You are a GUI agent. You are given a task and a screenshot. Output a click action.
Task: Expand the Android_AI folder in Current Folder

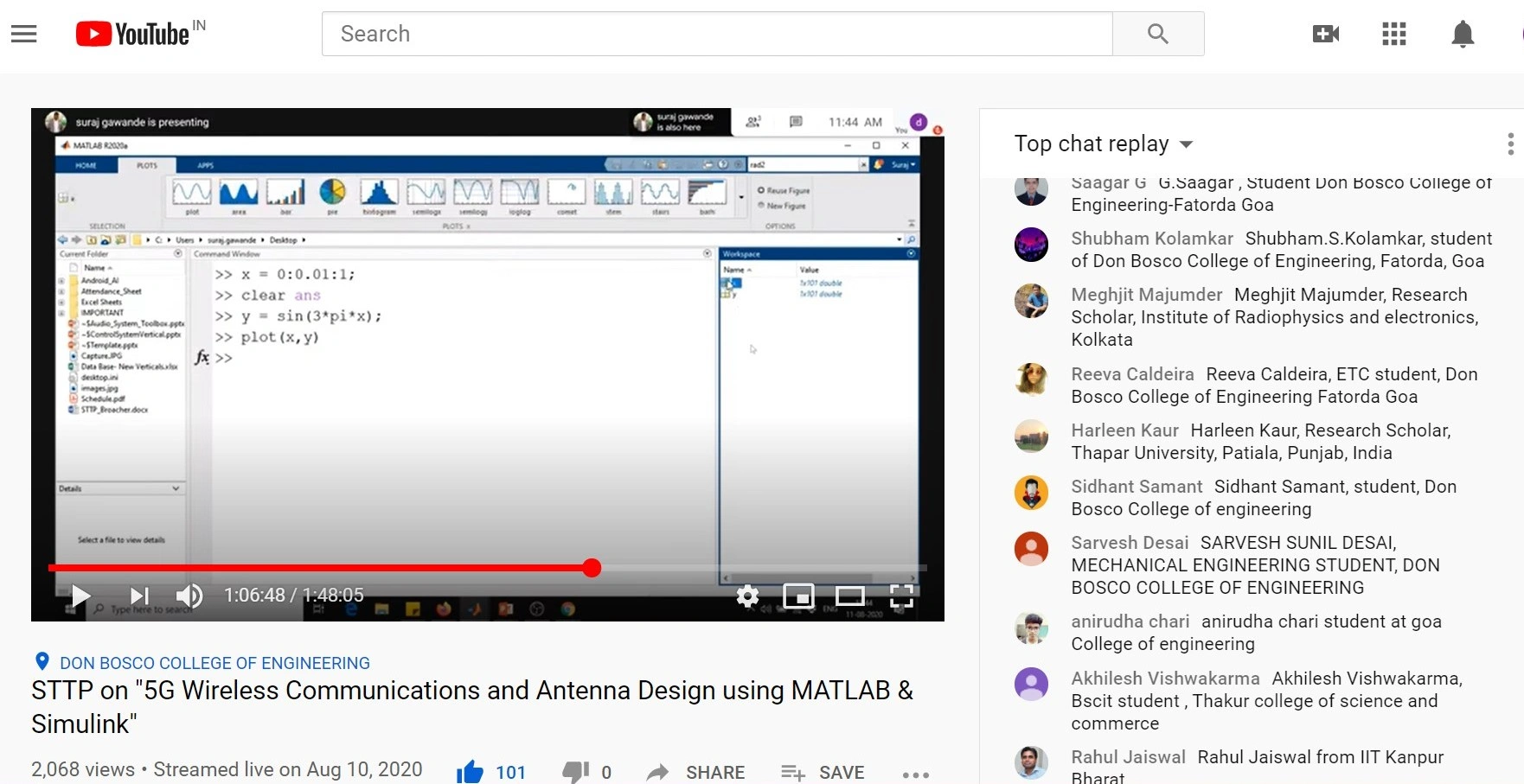coord(61,281)
